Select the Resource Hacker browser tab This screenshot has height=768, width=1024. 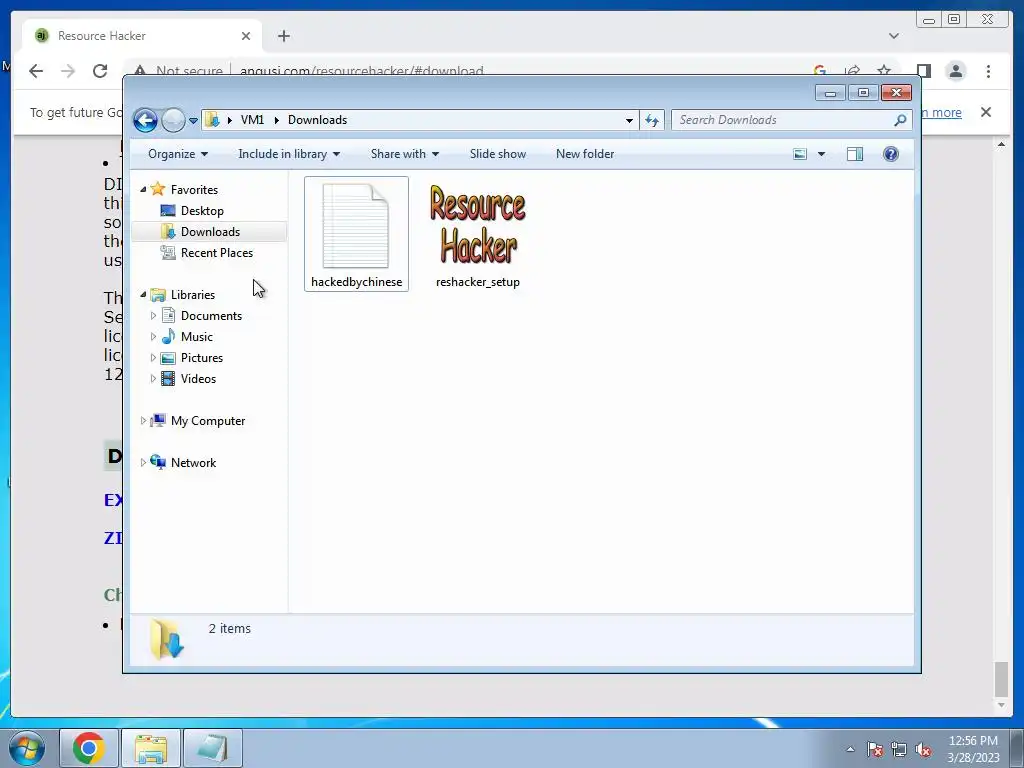[x=142, y=36]
